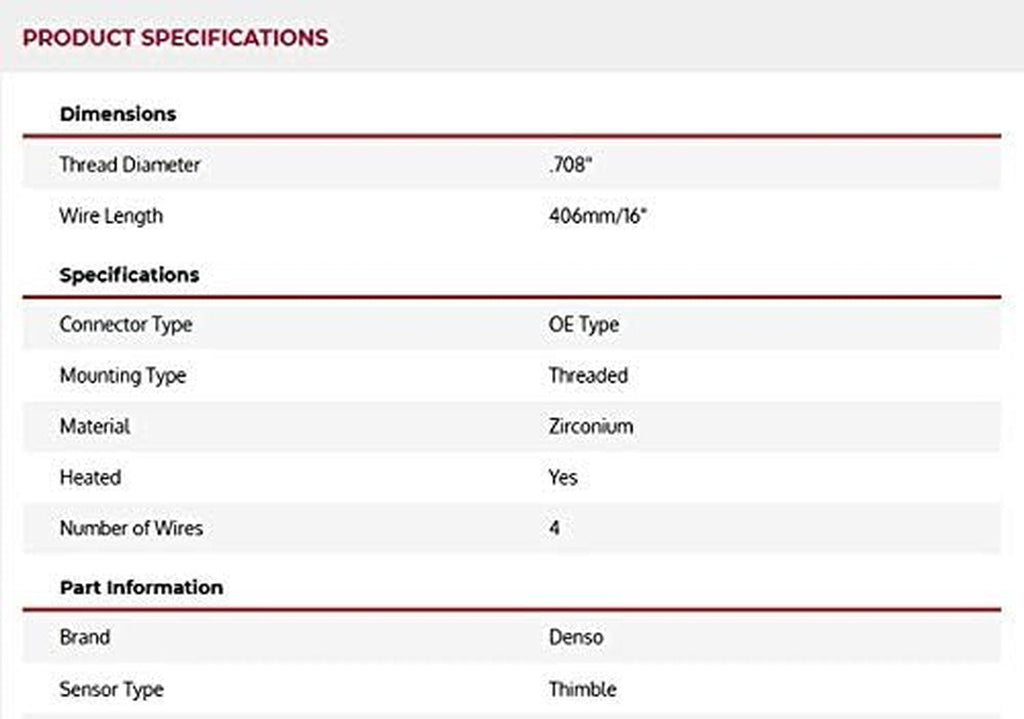Click the Specifications section heading
1024x719 pixels.
point(130,275)
